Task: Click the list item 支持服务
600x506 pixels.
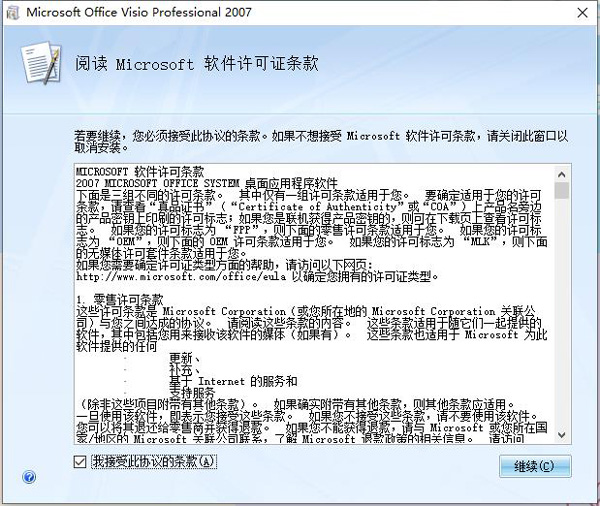Action: [x=192, y=393]
